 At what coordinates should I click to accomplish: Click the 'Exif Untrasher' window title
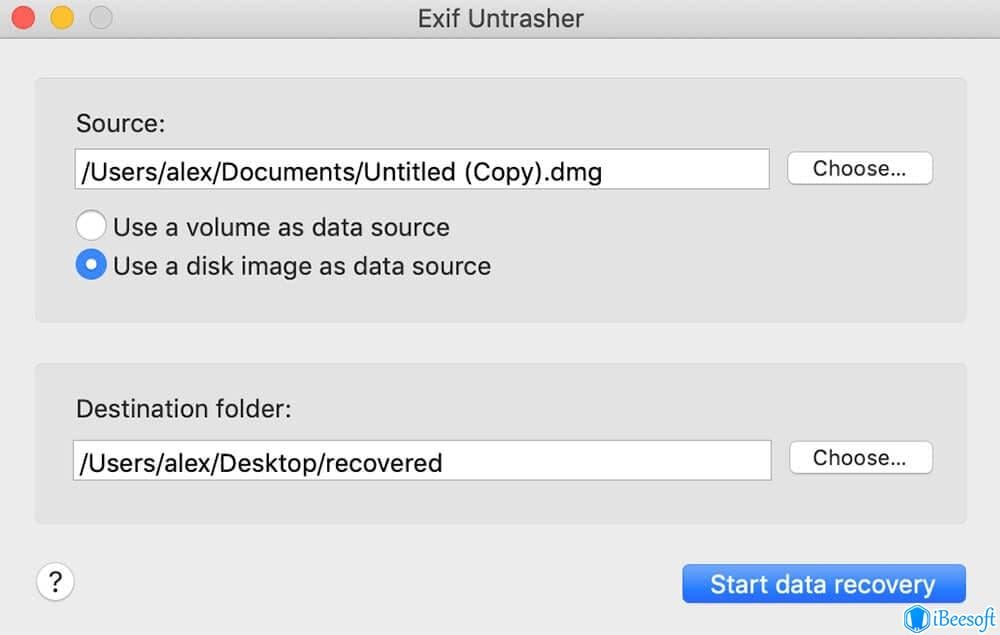(x=500, y=18)
